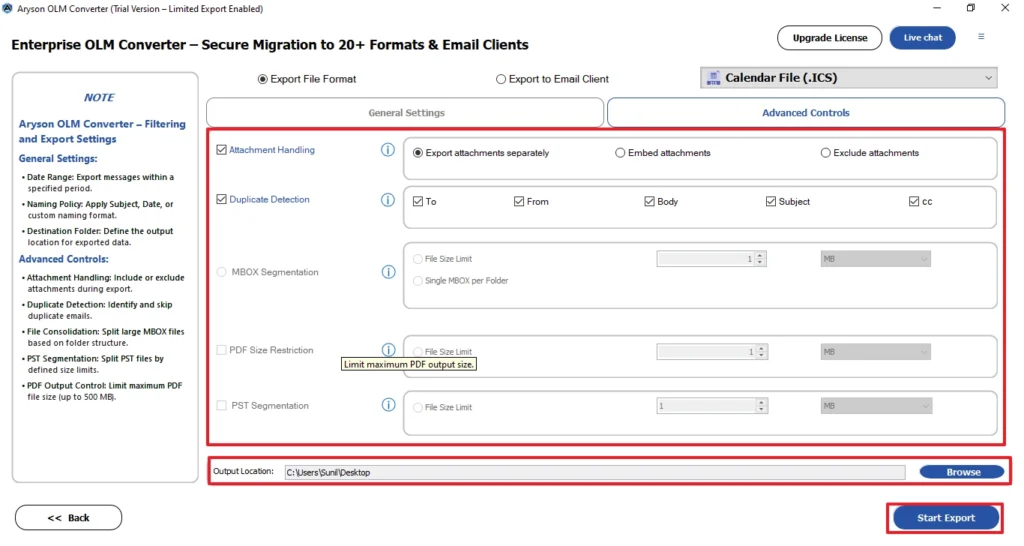Click the PDF Size Restriction info icon
Screen dimensions: 1024x546
389,349
